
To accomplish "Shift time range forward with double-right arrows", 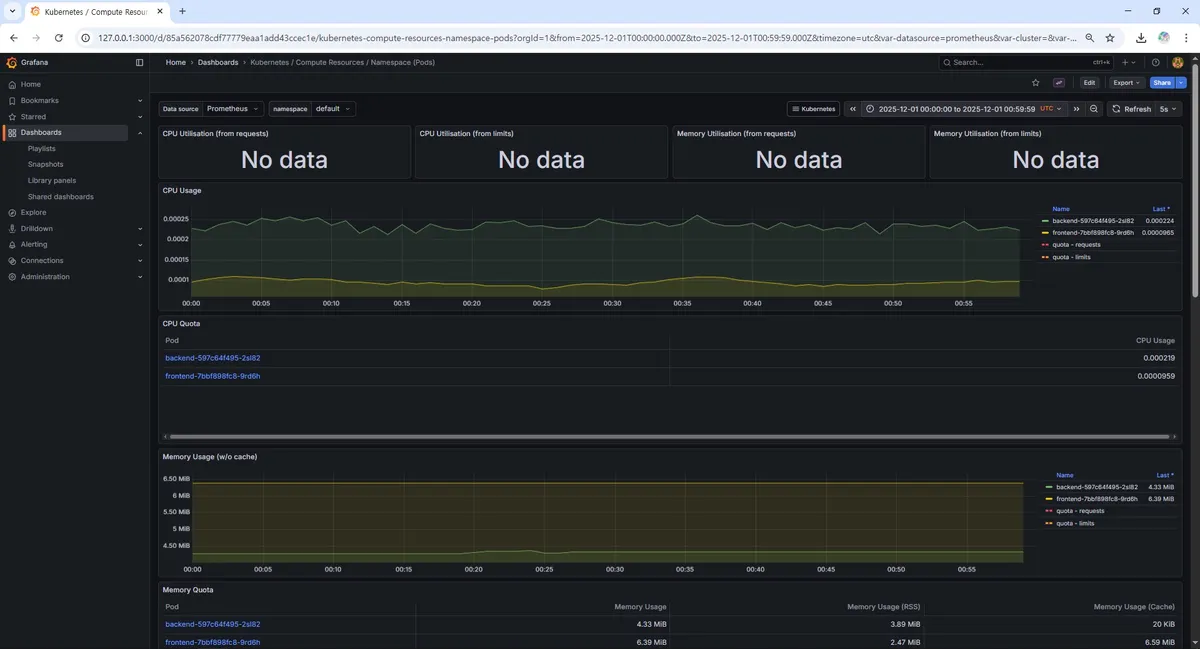I will tap(1077, 109).
